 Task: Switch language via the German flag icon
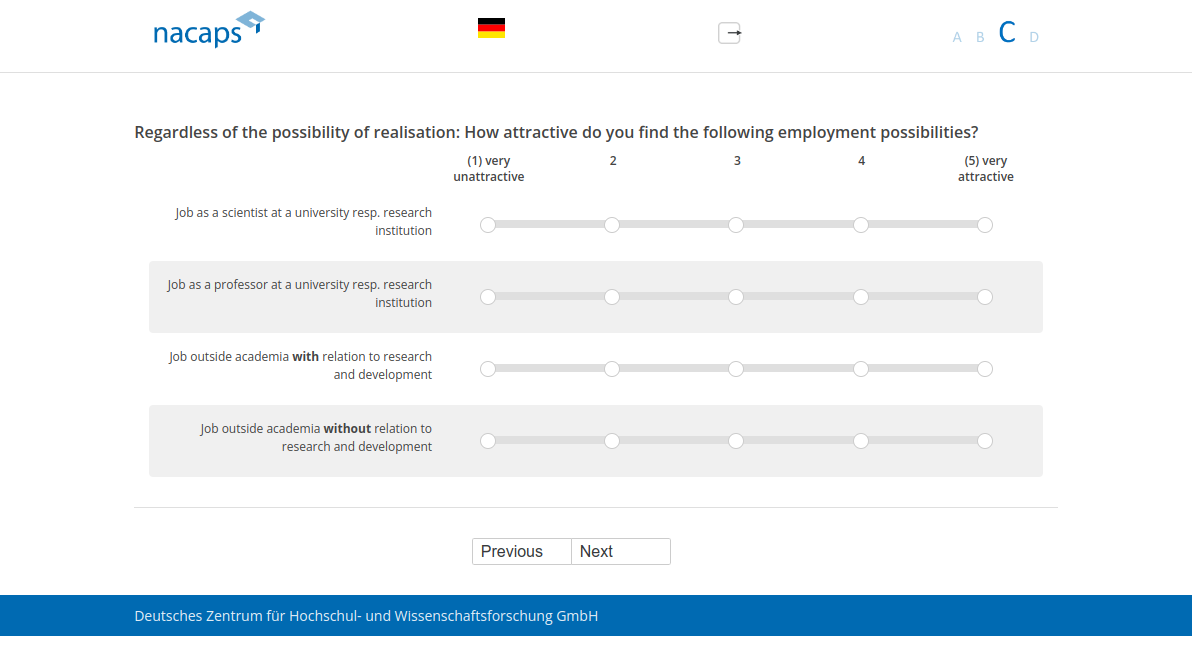[x=491, y=28]
